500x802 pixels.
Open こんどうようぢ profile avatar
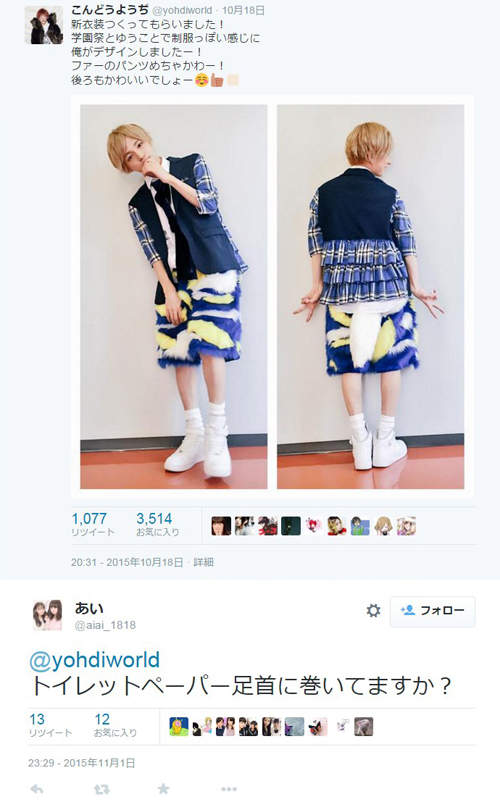tap(44, 25)
